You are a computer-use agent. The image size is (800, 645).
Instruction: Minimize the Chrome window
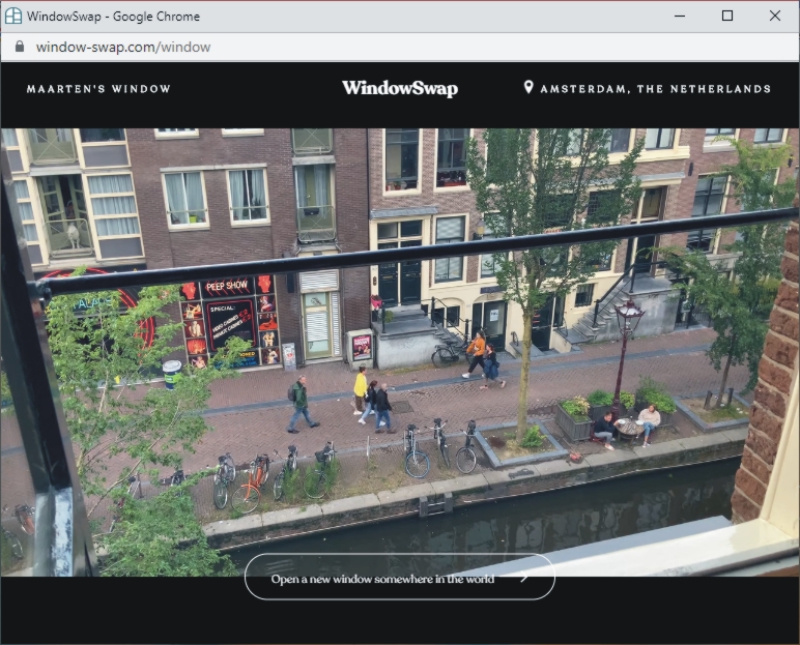(x=680, y=16)
